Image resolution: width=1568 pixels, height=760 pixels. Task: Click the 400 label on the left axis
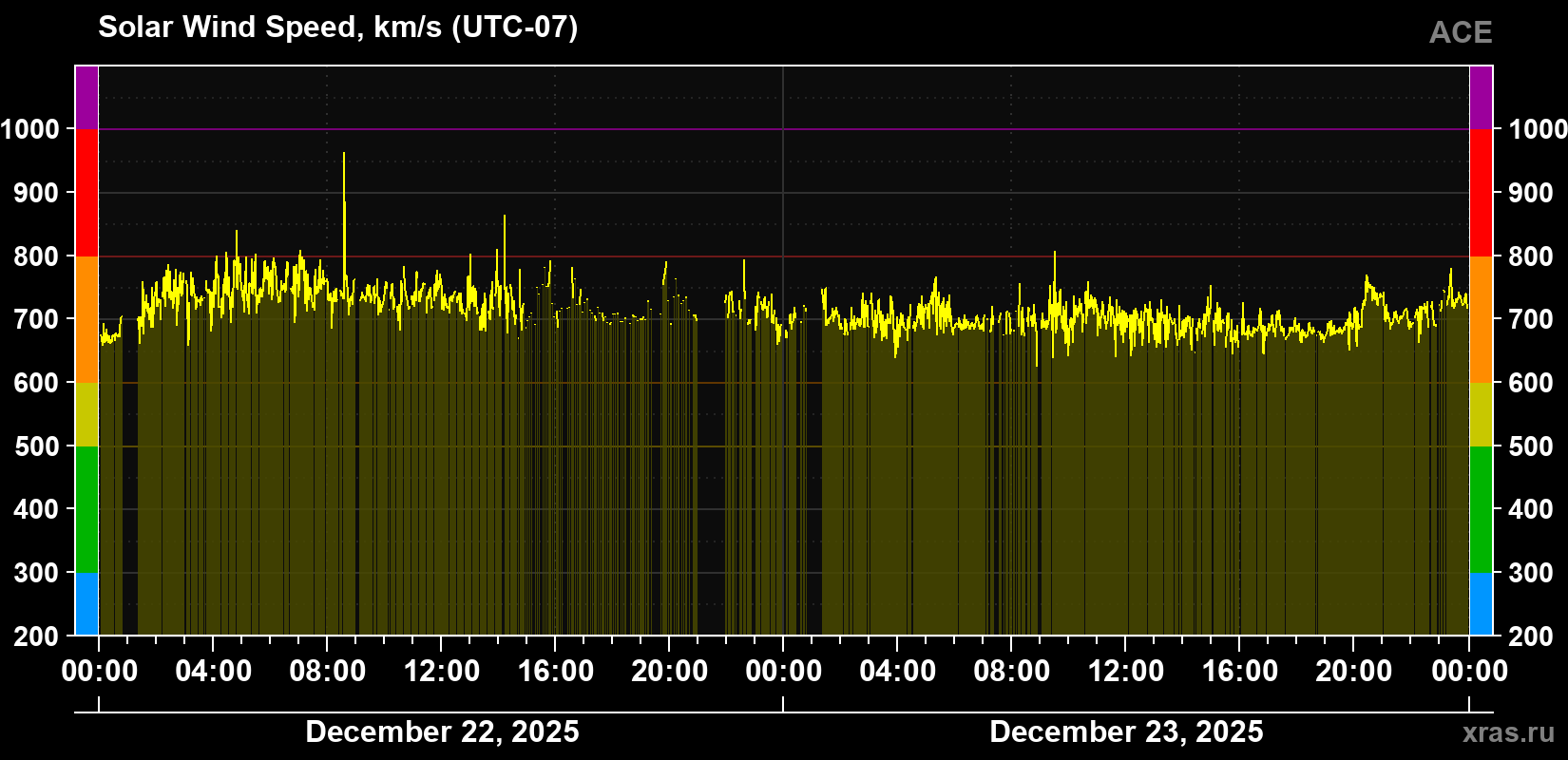[x=37, y=509]
